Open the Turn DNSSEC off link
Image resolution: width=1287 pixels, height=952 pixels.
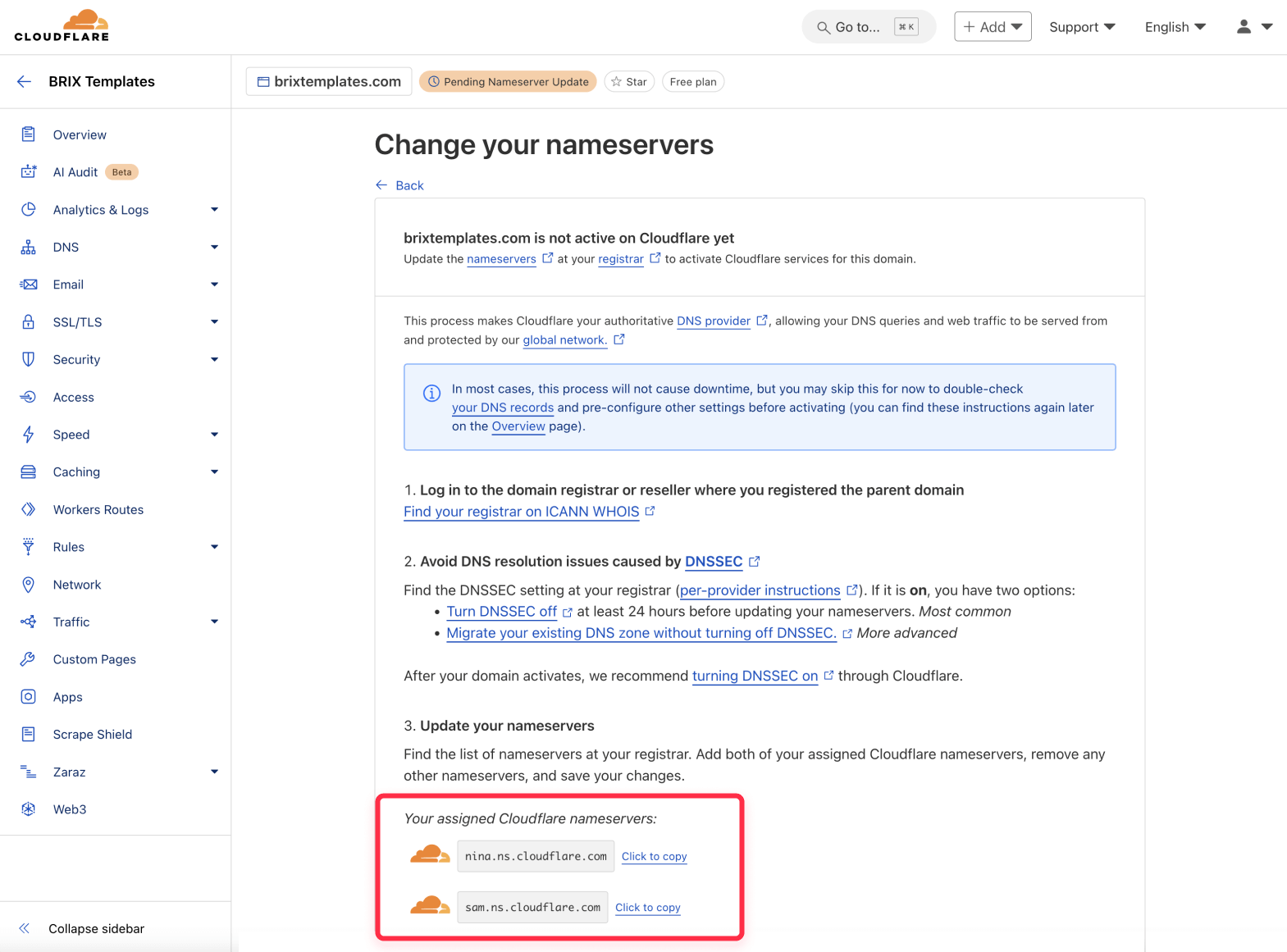(x=501, y=612)
